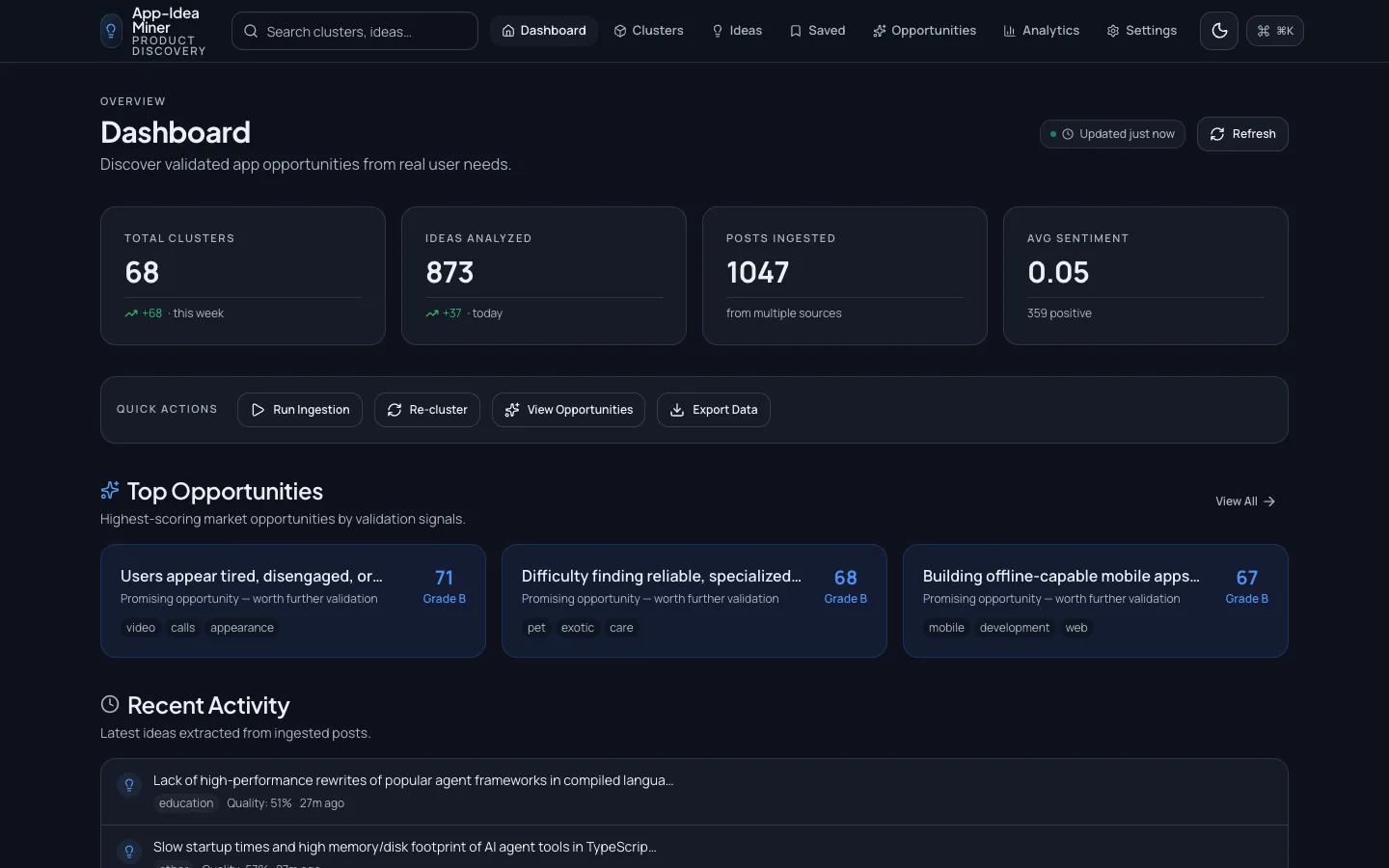Screen dimensions: 1389x868
Task: Click Run Ingestion quick action
Action: tap(300, 410)
